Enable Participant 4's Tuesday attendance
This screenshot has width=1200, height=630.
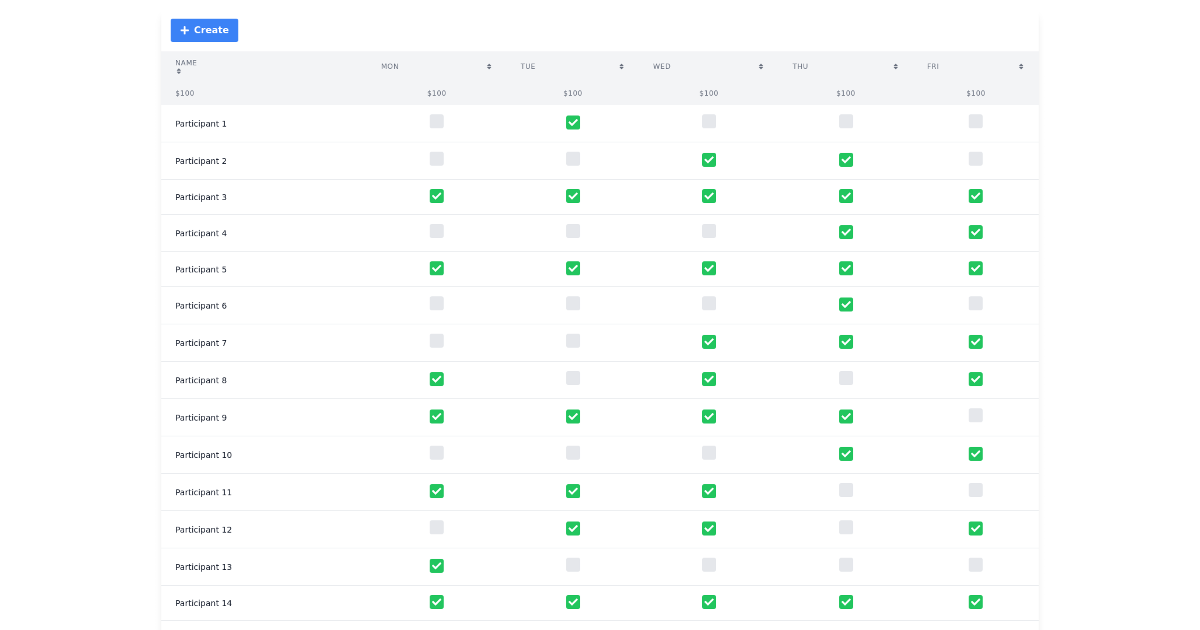tap(572, 231)
